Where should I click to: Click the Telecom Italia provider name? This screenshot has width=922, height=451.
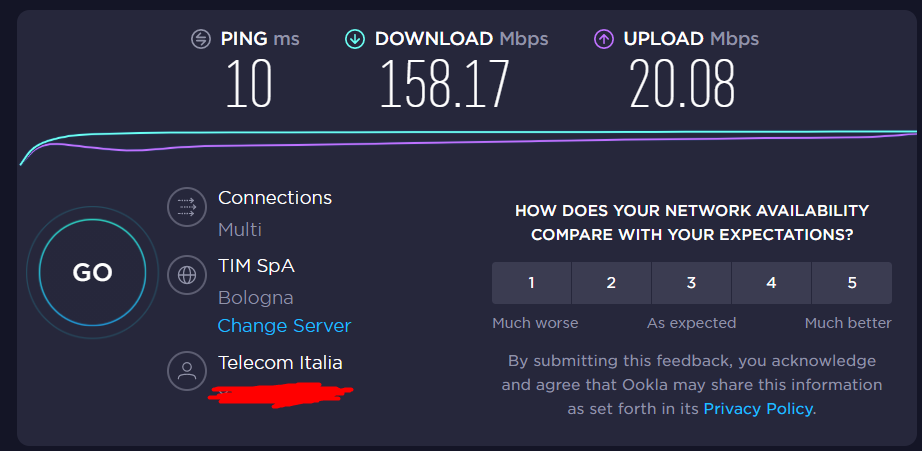click(280, 363)
